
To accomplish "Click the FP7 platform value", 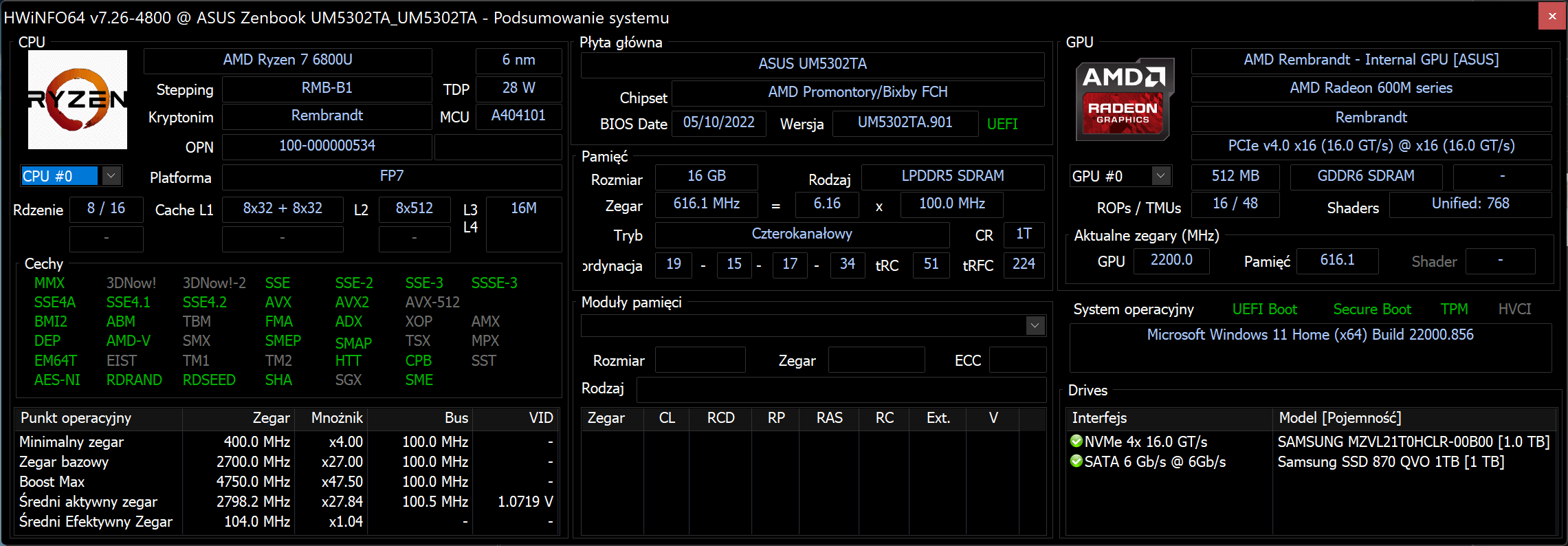I will pos(391,176).
